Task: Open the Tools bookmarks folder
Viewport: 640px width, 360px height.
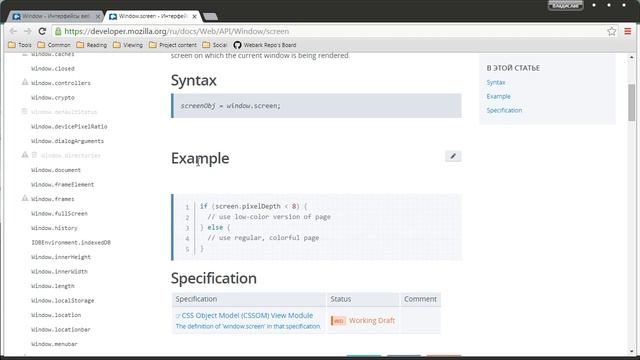Action: point(20,45)
